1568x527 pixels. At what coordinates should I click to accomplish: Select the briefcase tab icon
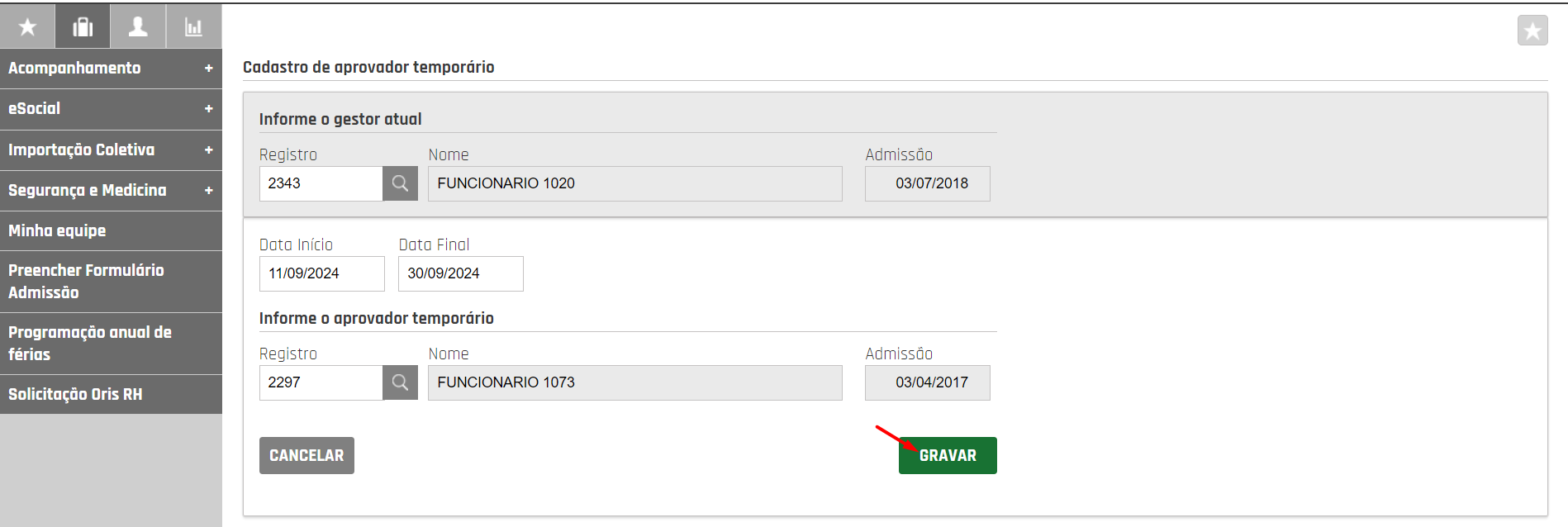(x=83, y=27)
